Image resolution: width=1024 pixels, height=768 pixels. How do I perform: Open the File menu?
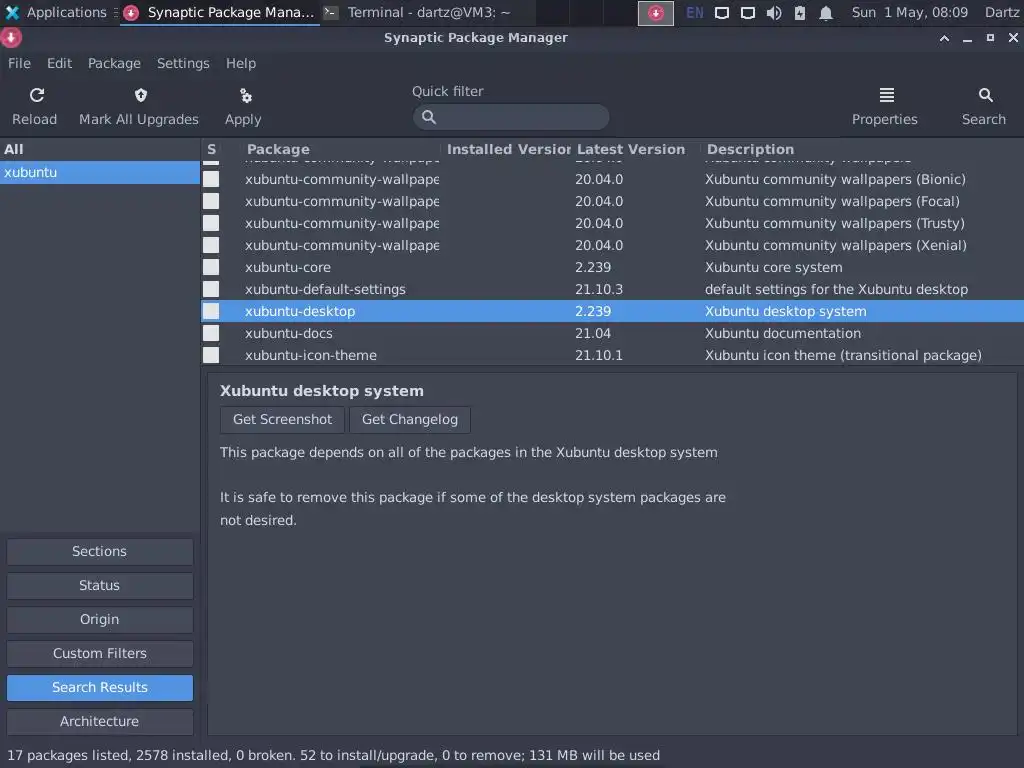(19, 63)
